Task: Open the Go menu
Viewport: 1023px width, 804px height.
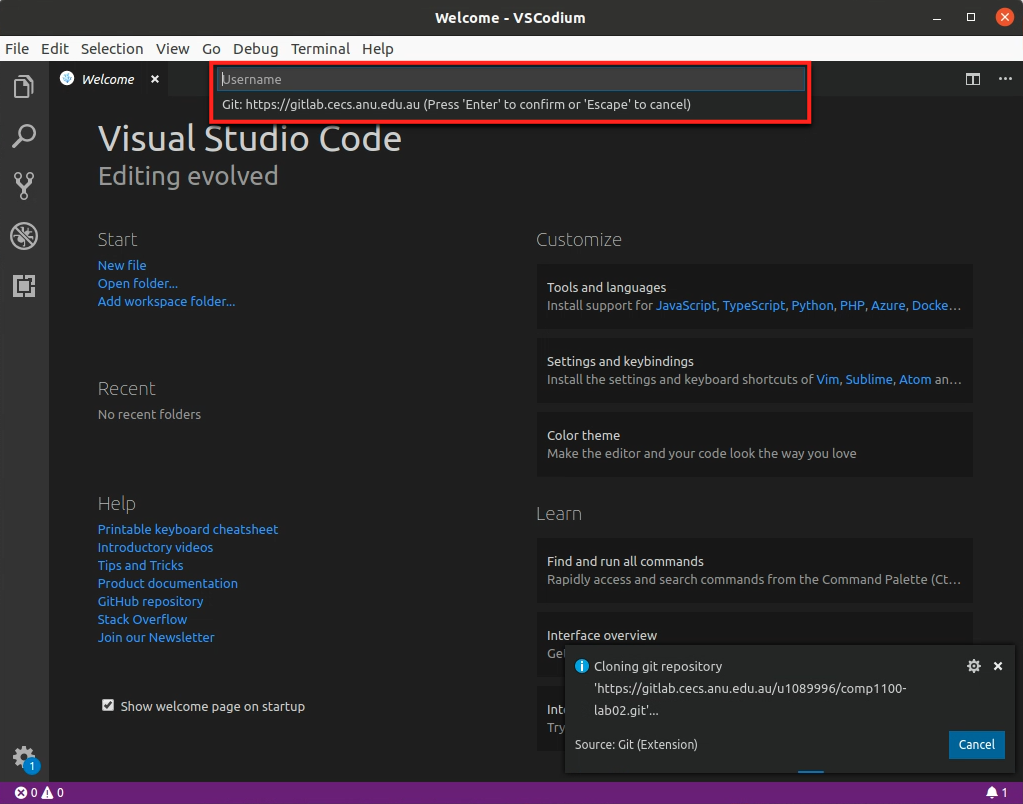Action: tap(211, 49)
